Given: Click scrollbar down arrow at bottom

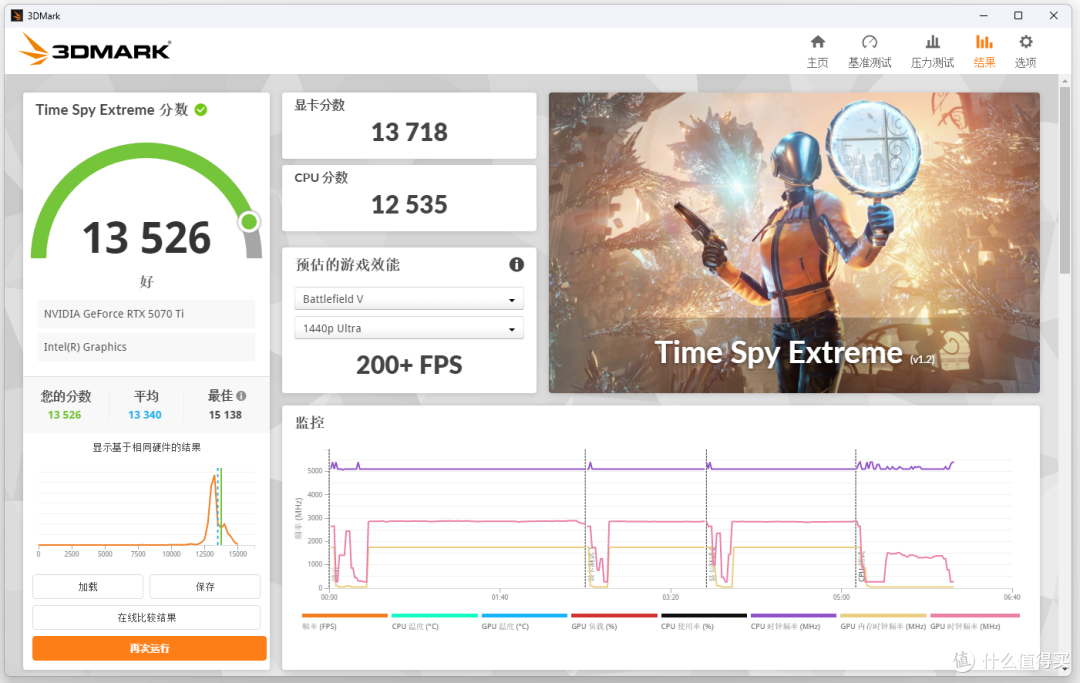Looking at the screenshot, I should (x=1065, y=669).
